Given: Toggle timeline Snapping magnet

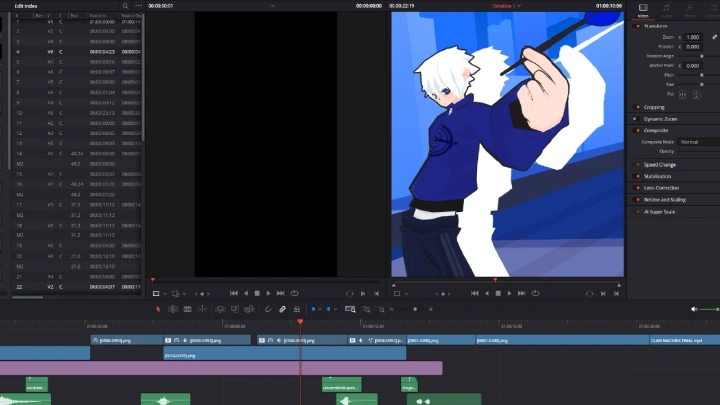Looking at the screenshot, I should (x=268, y=309).
